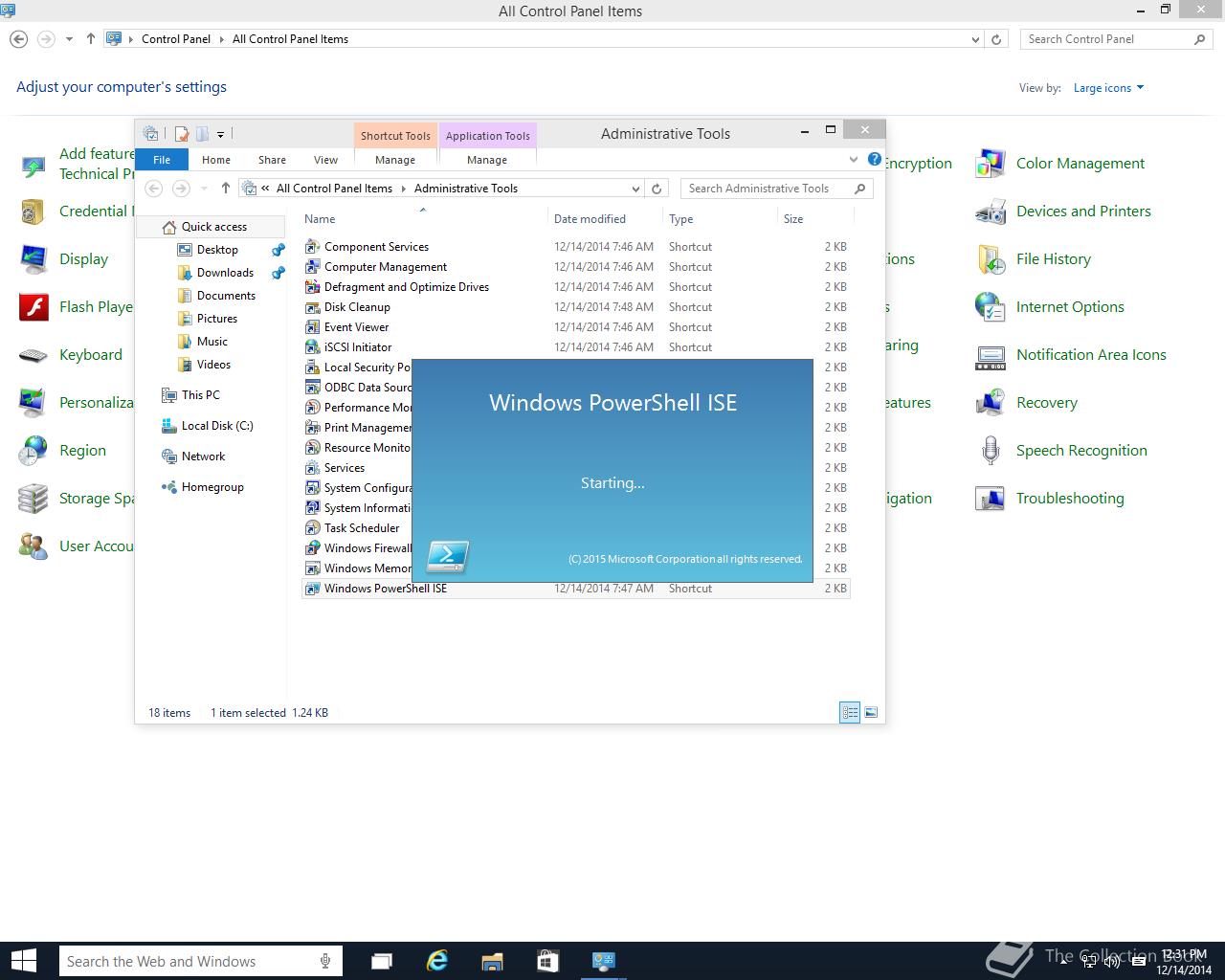Open Windows Start button

[23, 961]
